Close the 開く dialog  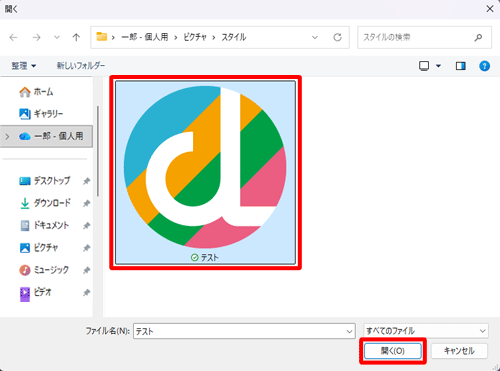(490, 9)
